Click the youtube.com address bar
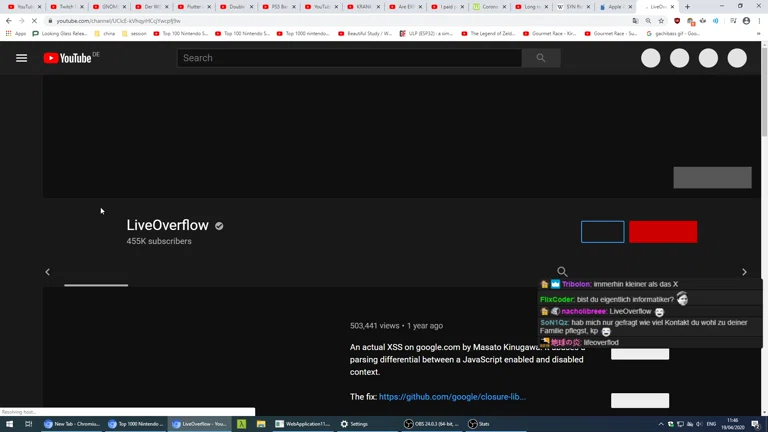 [x=338, y=21]
